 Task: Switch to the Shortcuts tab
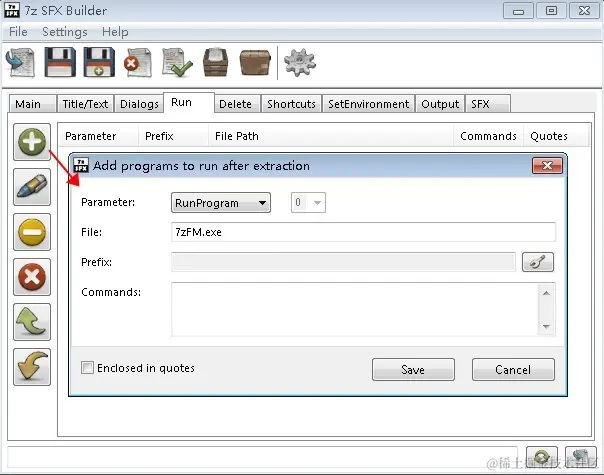point(291,104)
